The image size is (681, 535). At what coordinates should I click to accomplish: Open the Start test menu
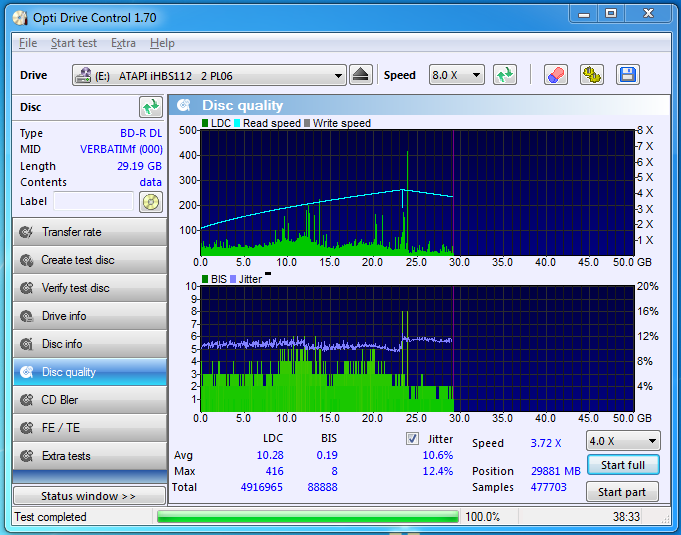click(73, 43)
